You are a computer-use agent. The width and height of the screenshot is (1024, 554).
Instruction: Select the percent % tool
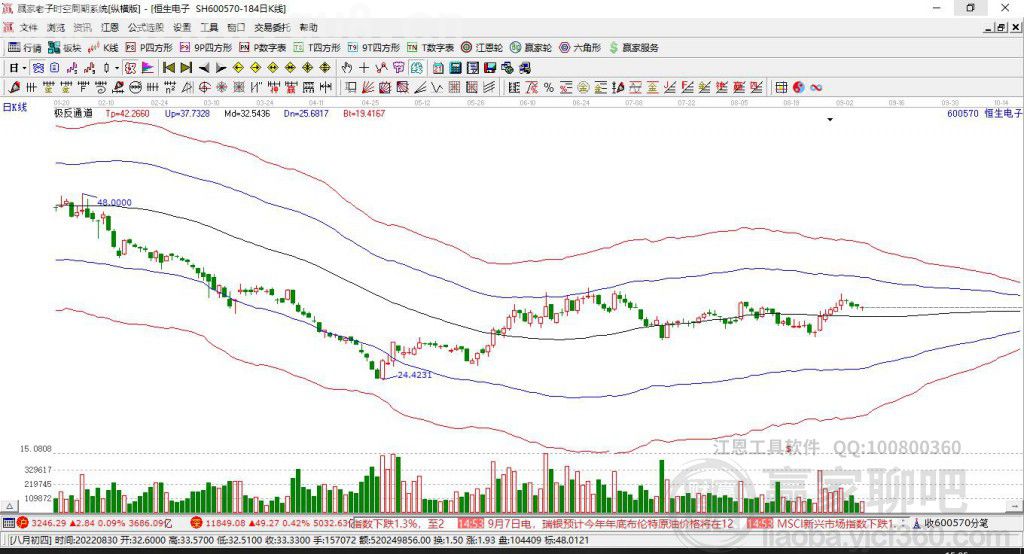(x=549, y=88)
